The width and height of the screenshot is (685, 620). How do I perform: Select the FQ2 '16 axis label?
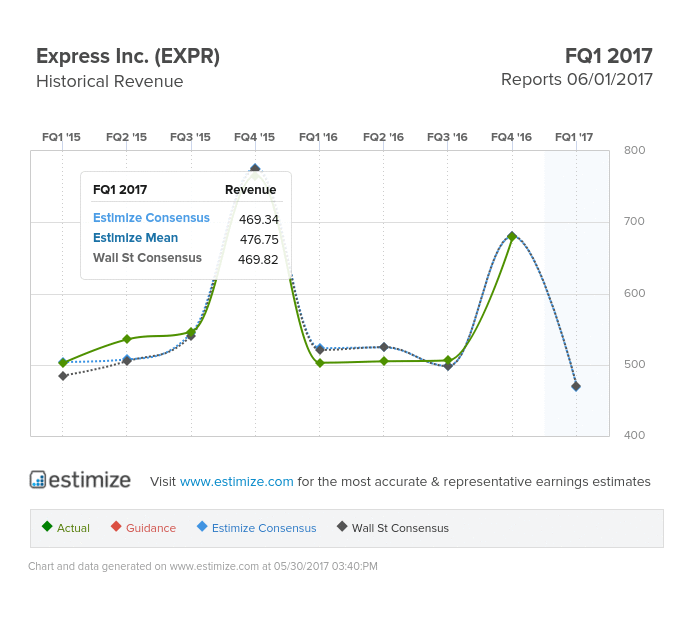coord(383,137)
